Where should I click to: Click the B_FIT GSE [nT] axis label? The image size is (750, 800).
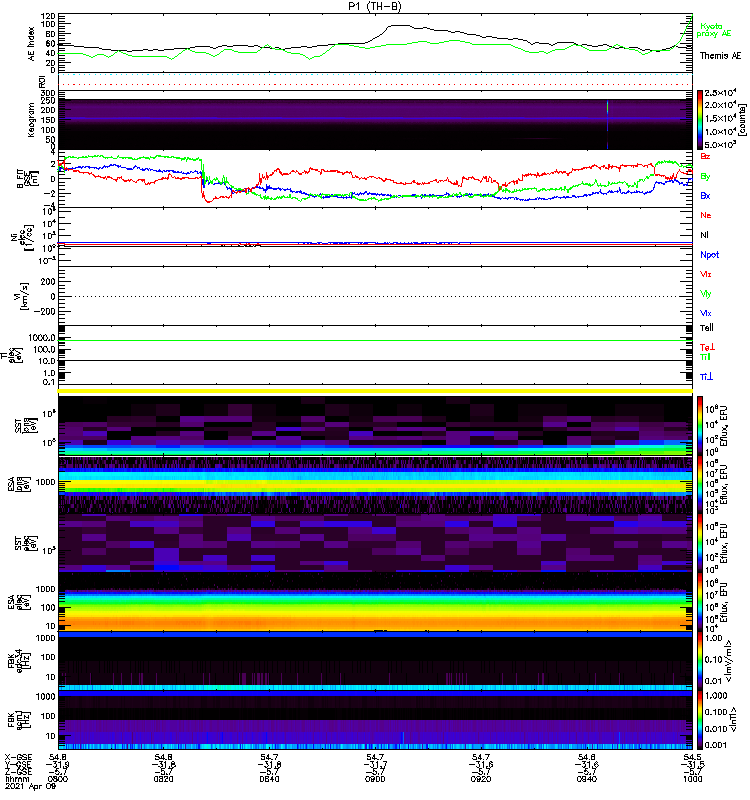[x=28, y=179]
